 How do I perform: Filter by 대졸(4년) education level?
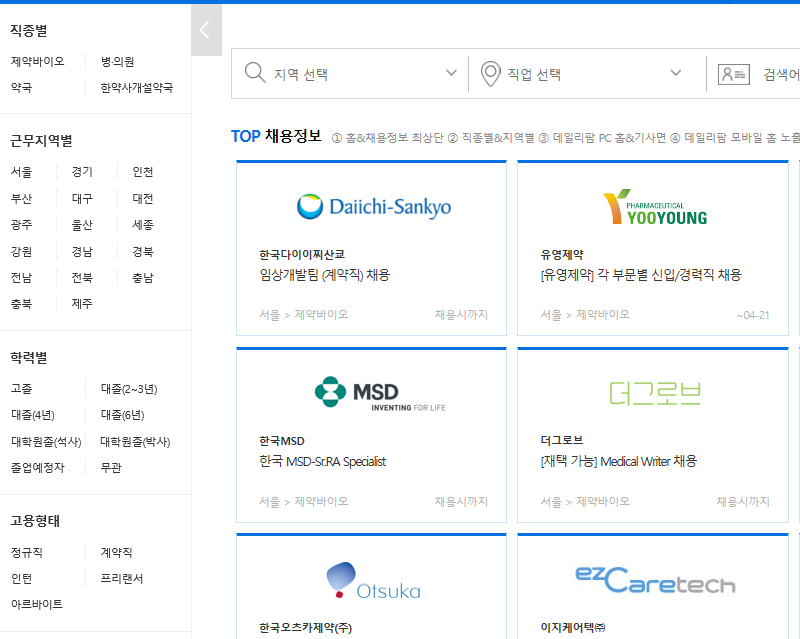[33, 415]
